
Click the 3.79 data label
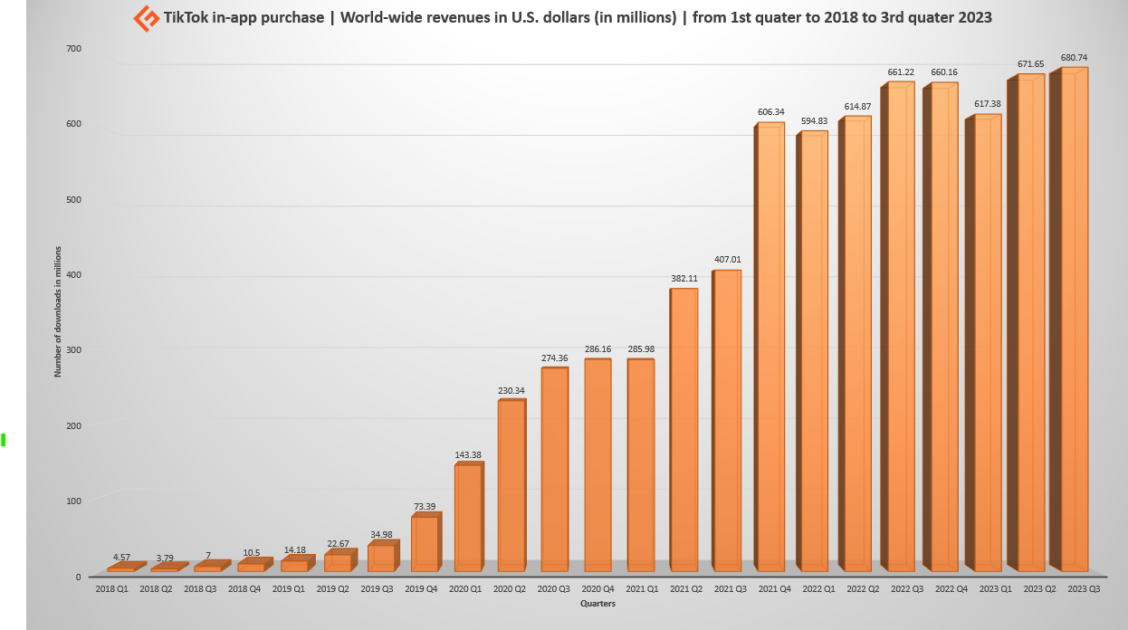tap(165, 558)
